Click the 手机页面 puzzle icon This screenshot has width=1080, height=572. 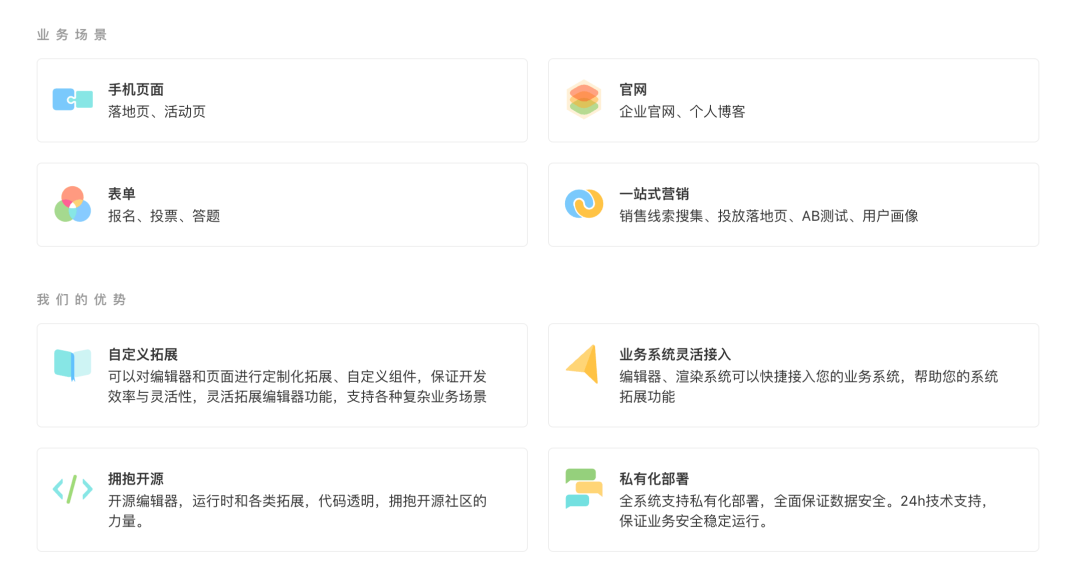[73, 100]
